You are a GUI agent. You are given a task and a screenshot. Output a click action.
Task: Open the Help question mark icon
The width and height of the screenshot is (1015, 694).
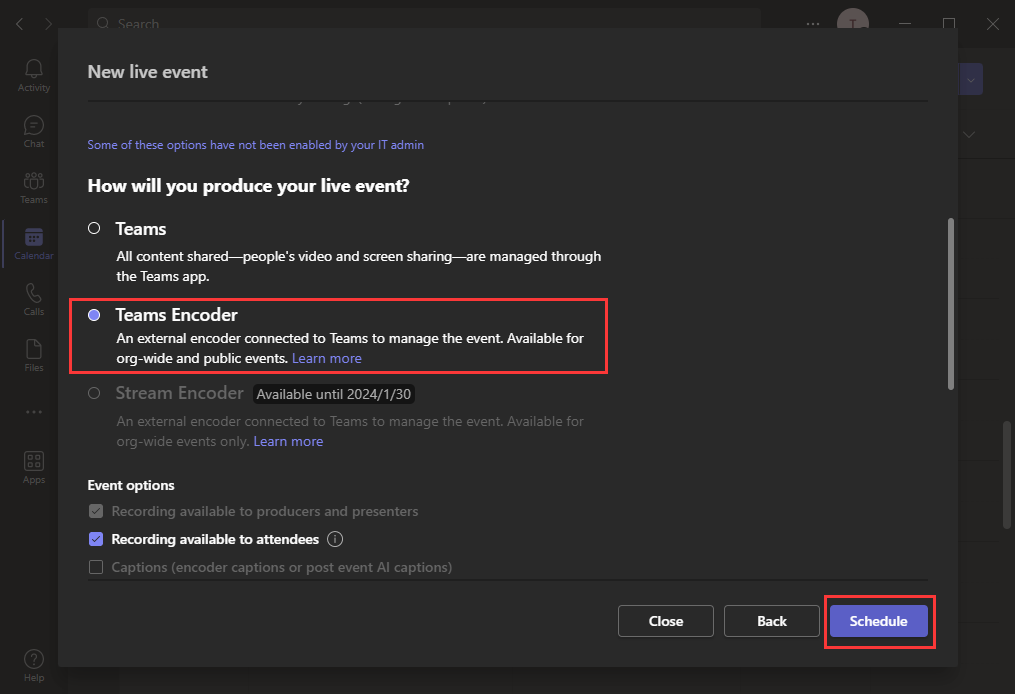tap(34, 660)
